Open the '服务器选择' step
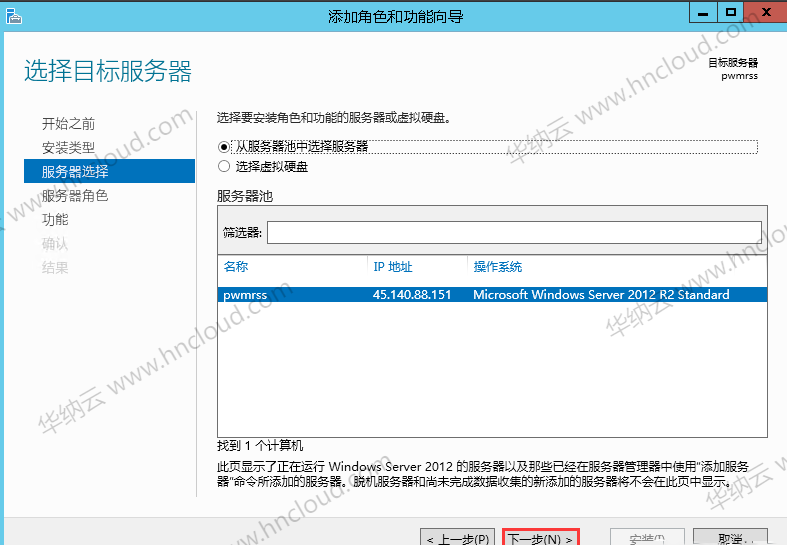 coord(109,171)
